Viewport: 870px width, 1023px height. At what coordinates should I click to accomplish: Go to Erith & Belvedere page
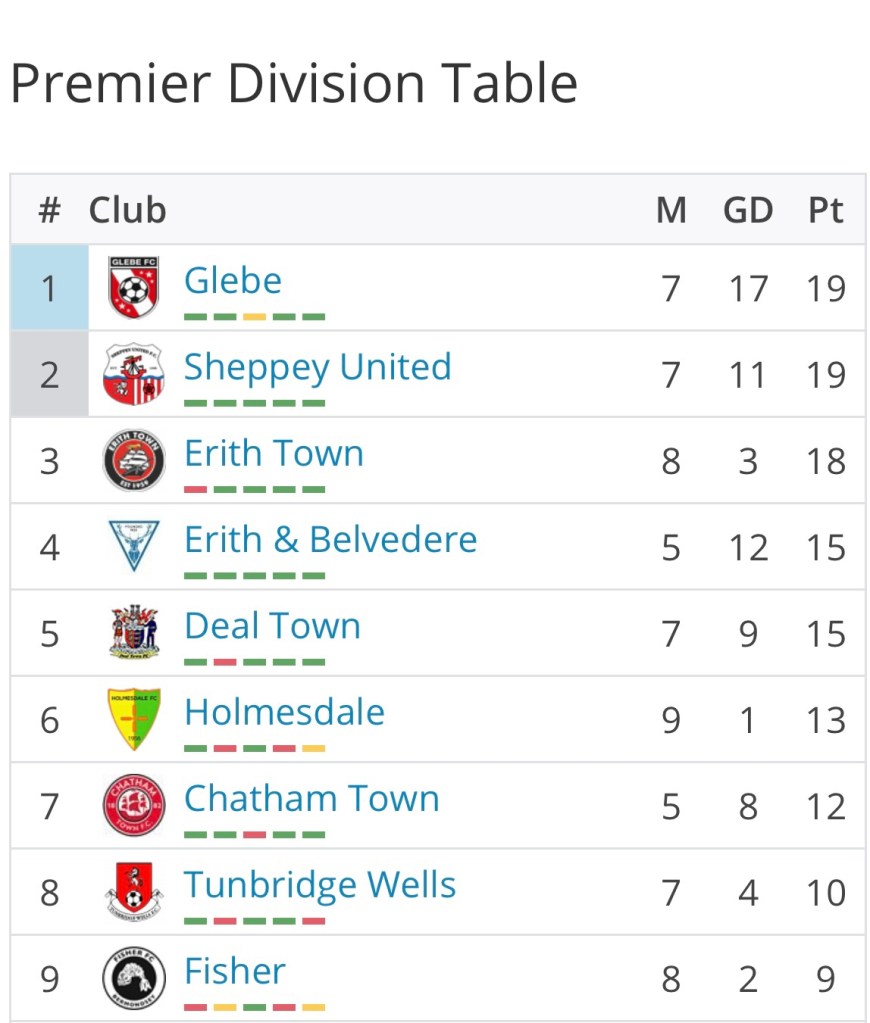pyautogui.click(x=330, y=539)
